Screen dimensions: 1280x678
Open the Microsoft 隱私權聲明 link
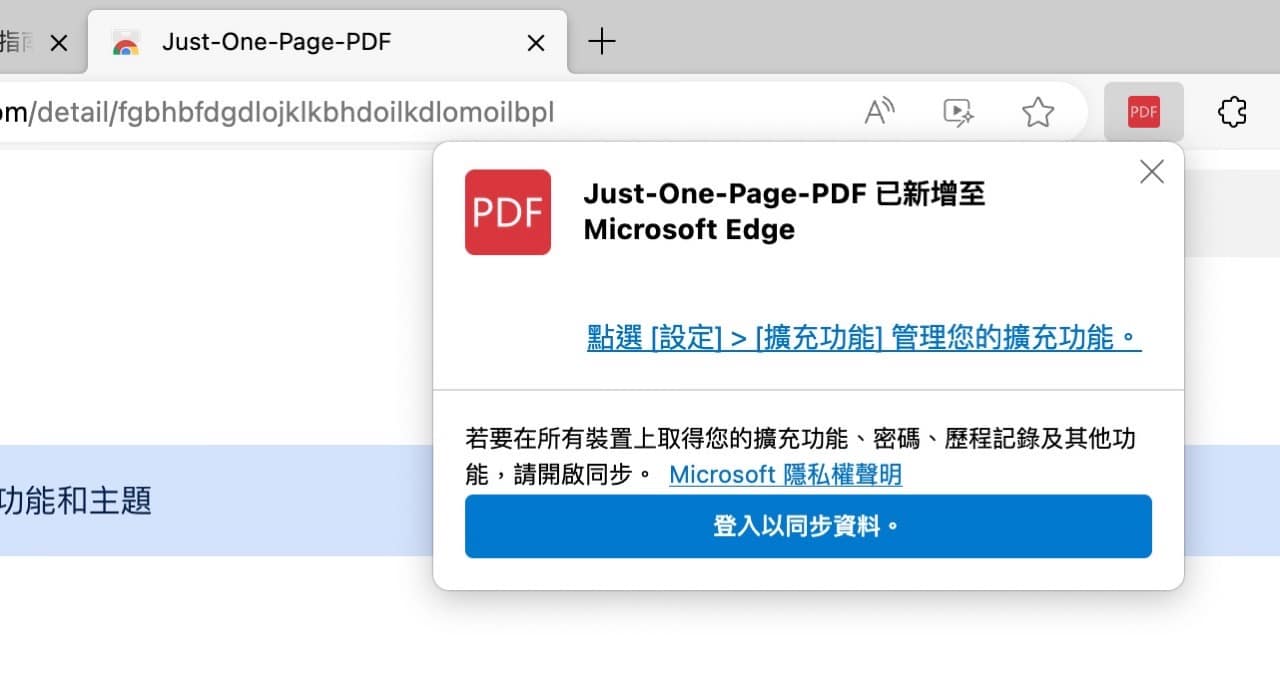(785, 474)
